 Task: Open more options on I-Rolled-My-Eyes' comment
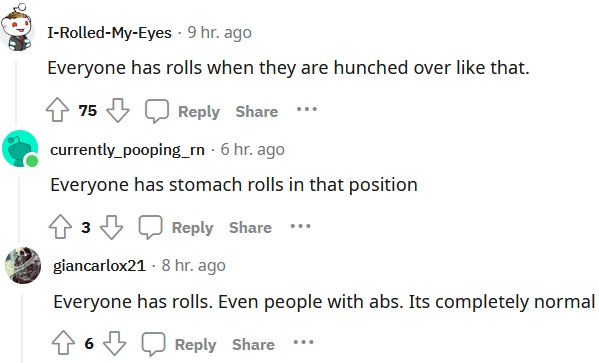point(307,109)
